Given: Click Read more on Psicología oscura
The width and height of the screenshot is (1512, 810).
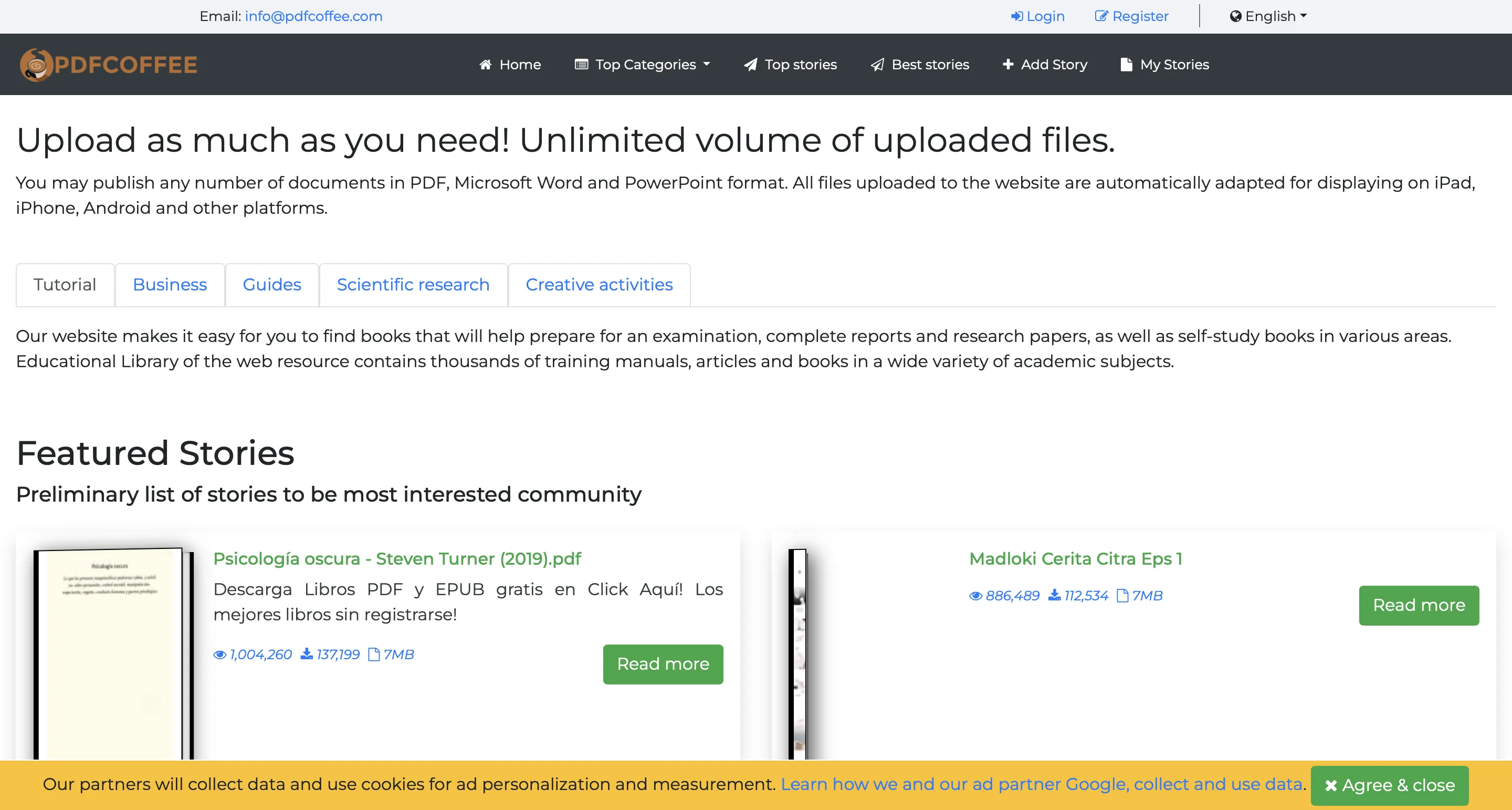Looking at the screenshot, I should point(664,664).
